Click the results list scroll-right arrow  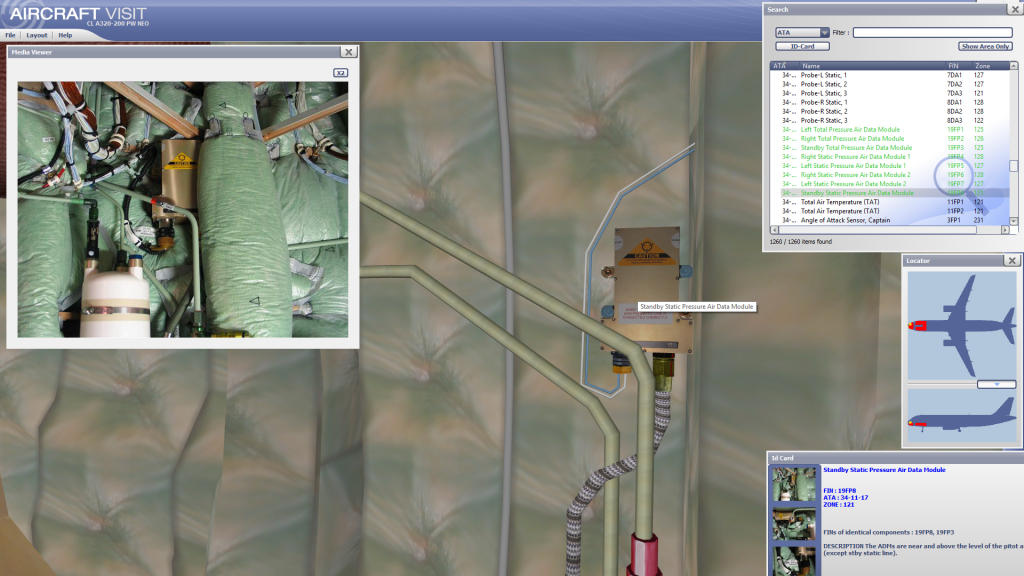(1005, 230)
